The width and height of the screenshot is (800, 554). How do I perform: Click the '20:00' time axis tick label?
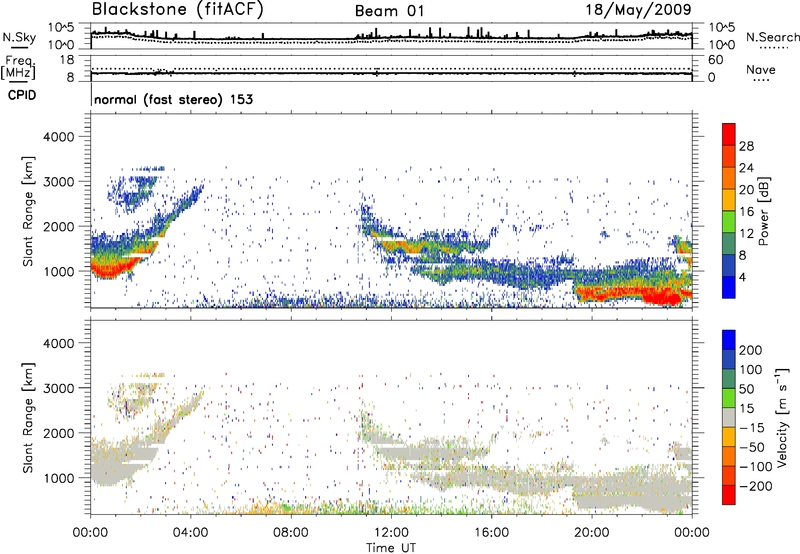tap(591, 533)
